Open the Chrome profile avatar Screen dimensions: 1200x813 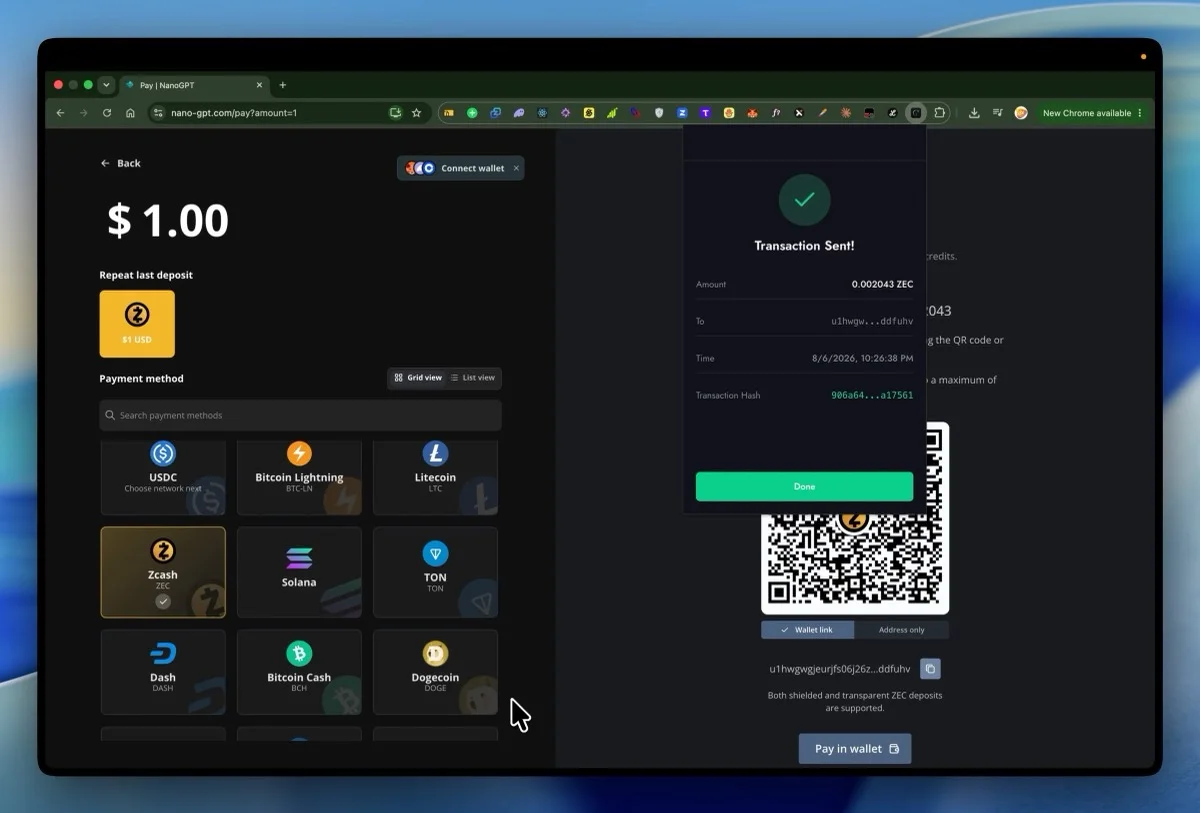(x=1020, y=113)
